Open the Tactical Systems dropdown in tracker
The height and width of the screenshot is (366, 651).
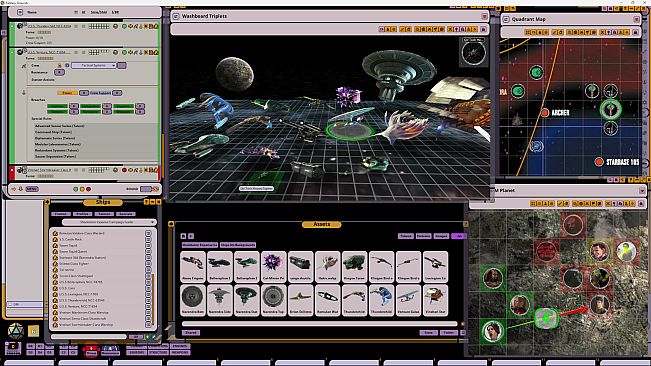pos(93,66)
